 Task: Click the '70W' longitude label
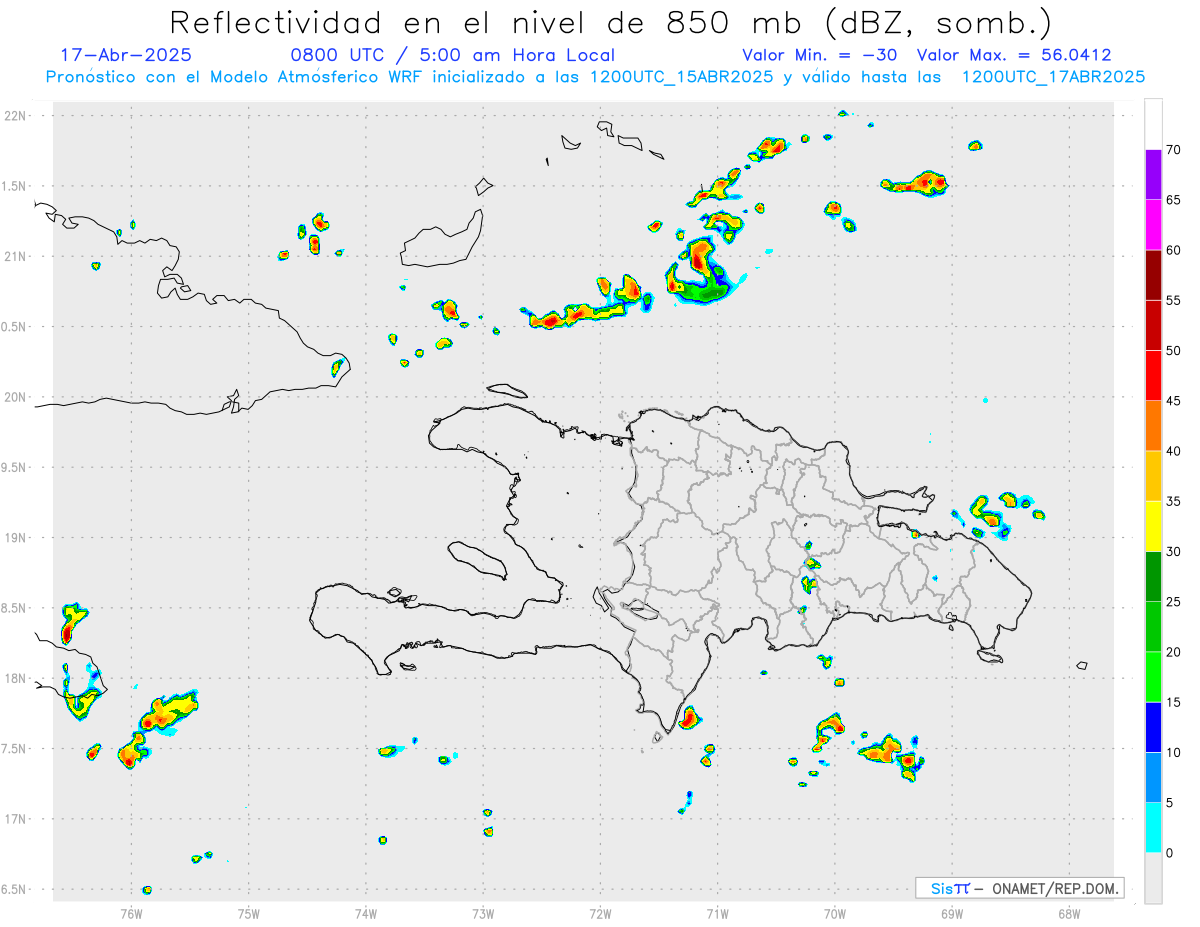835,913
